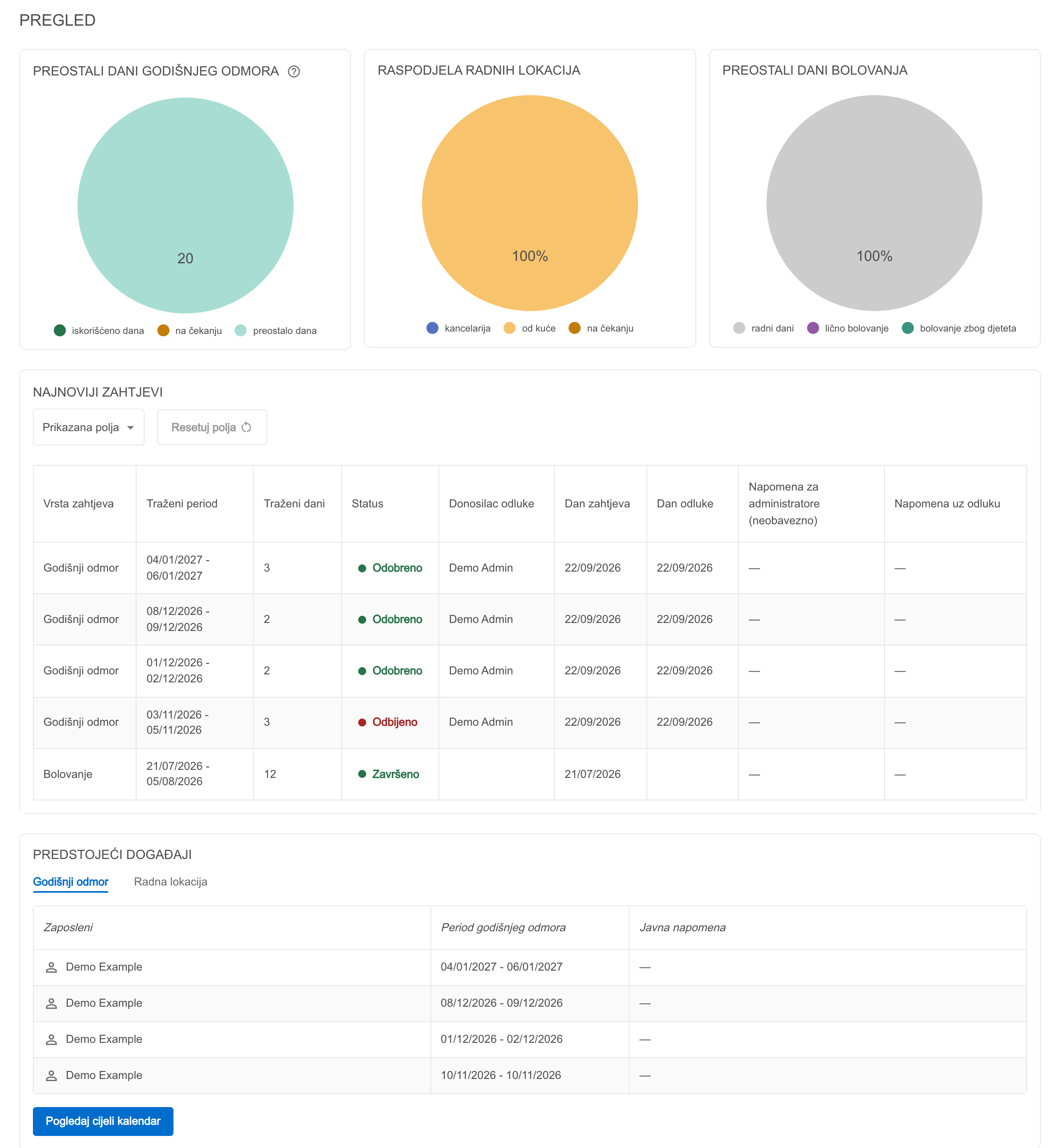Toggle the kancelarija legend item
This screenshot has height=1148, width=1048.
coord(459,328)
